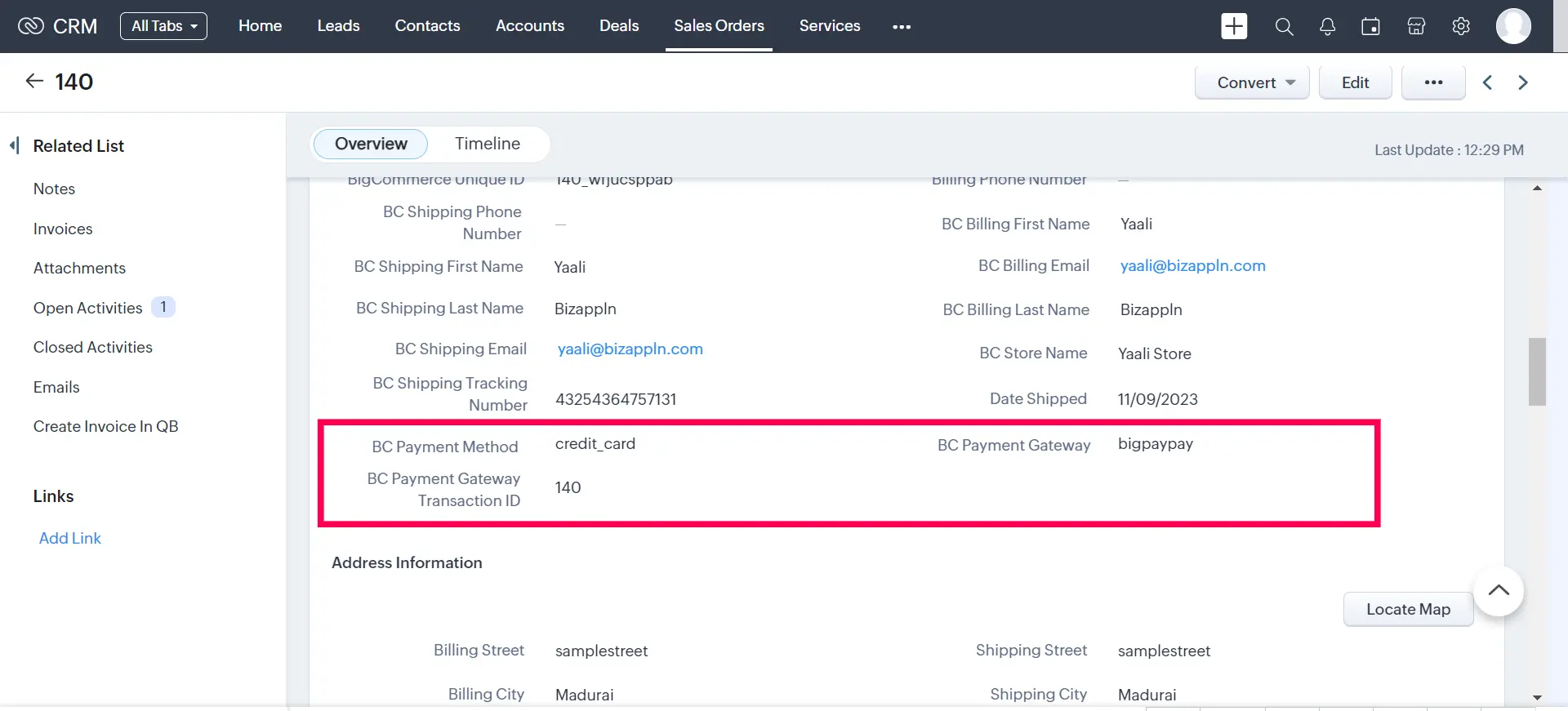Click the tracking number 43254364757131
This screenshot has height=711, width=1568.
[x=616, y=399]
